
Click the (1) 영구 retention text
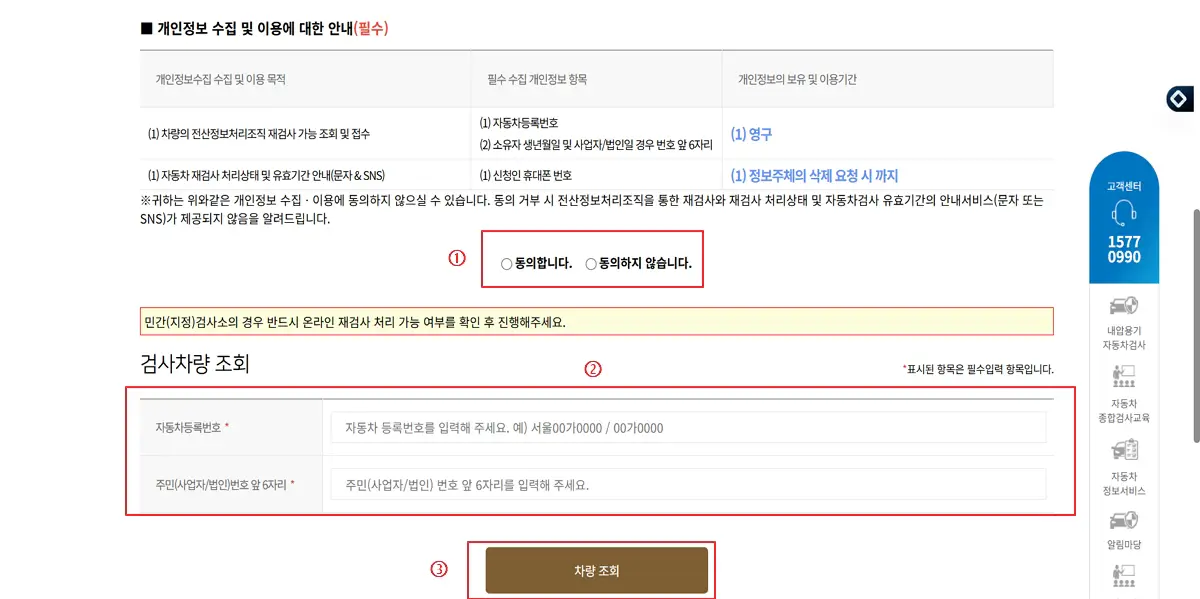point(751,134)
